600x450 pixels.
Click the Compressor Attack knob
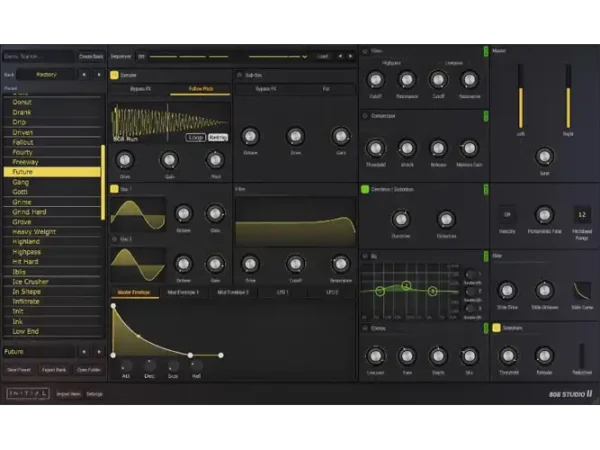[407, 148]
